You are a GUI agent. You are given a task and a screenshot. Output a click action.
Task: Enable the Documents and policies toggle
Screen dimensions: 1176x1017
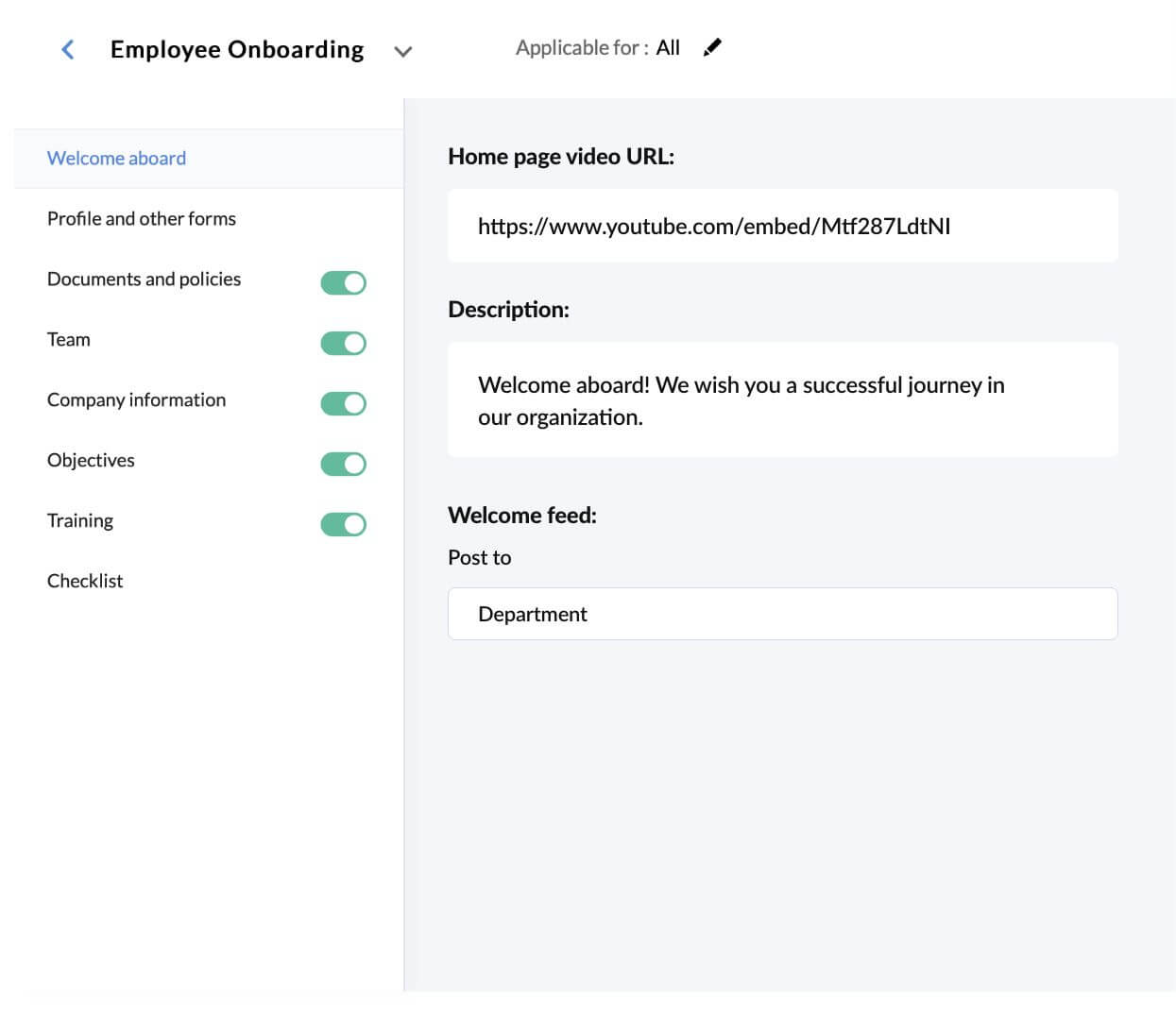click(343, 281)
